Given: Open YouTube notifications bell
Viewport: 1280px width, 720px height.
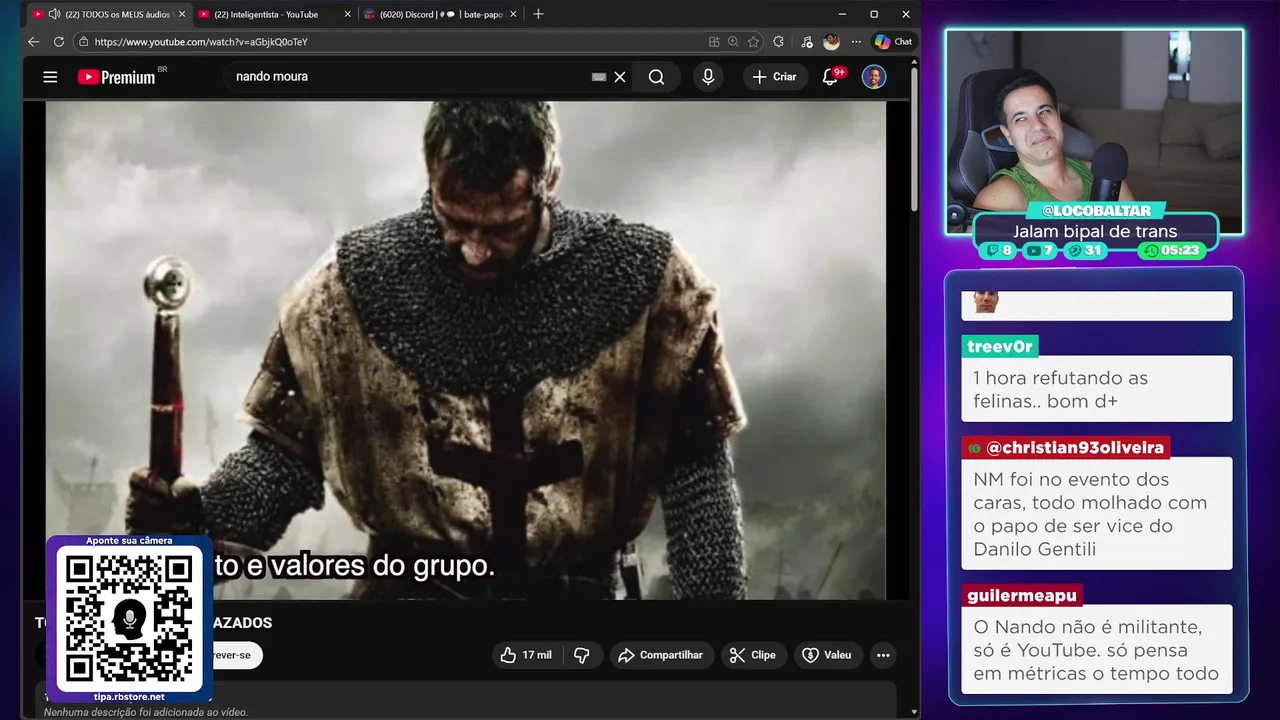Looking at the screenshot, I should point(830,77).
